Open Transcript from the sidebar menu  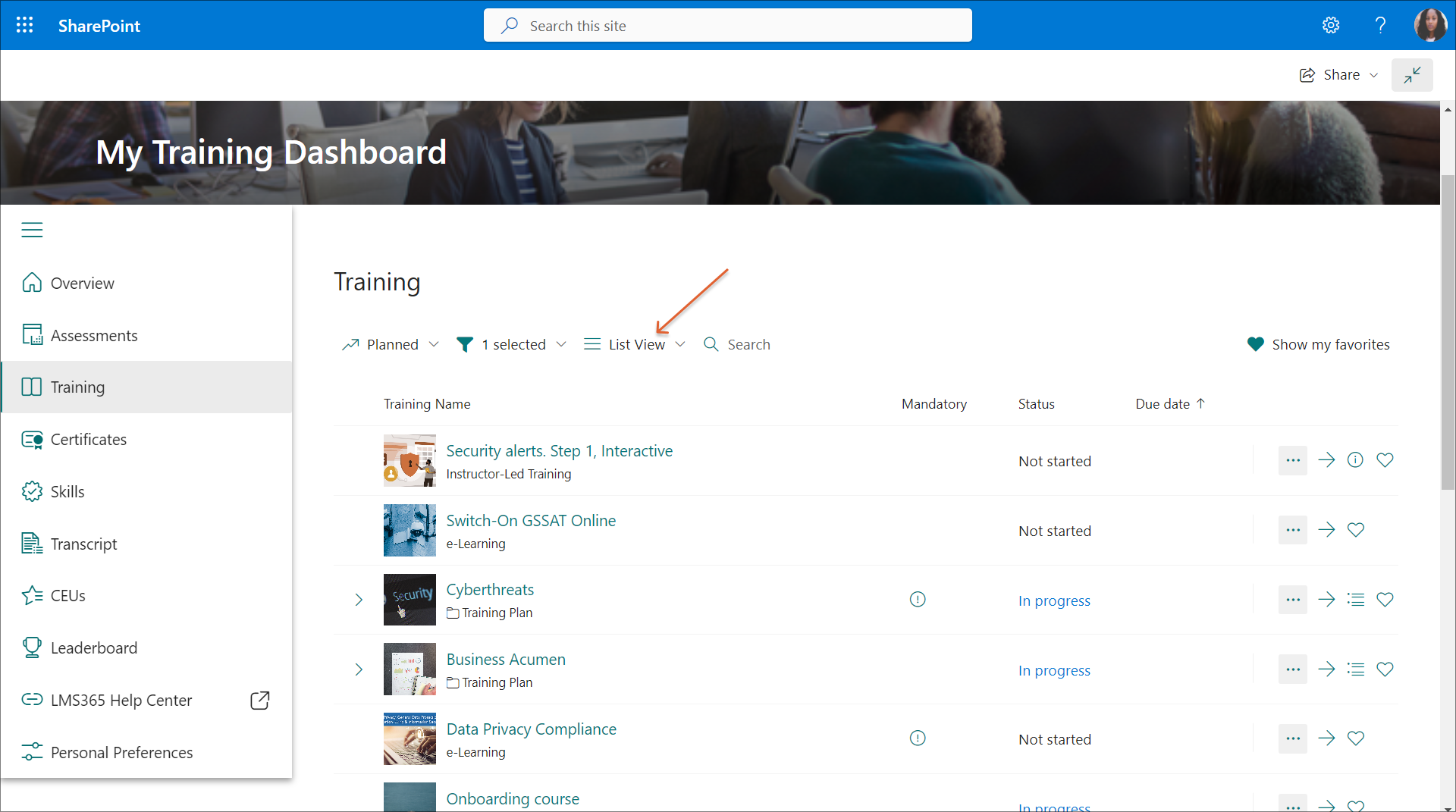[83, 544]
